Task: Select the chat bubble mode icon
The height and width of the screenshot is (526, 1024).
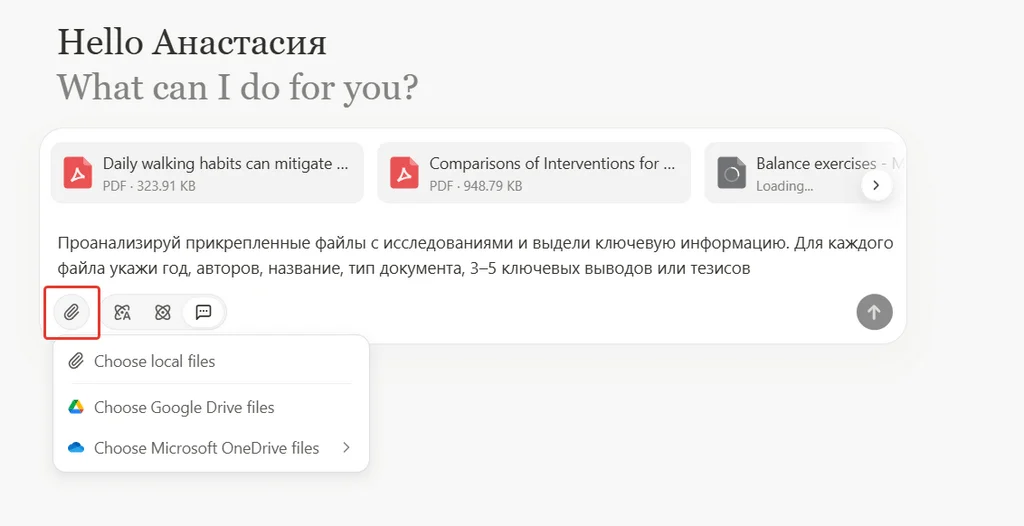Action: click(204, 312)
